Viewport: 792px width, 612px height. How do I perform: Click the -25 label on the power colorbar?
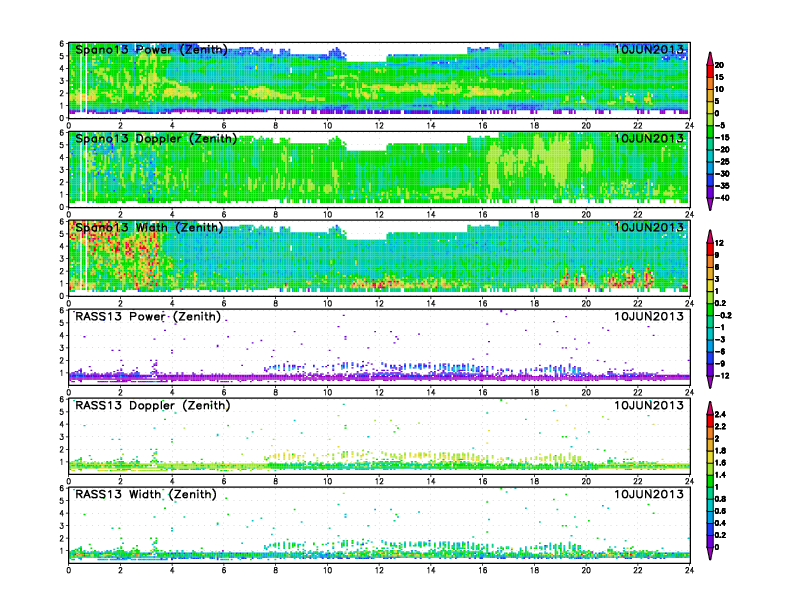[x=722, y=162]
